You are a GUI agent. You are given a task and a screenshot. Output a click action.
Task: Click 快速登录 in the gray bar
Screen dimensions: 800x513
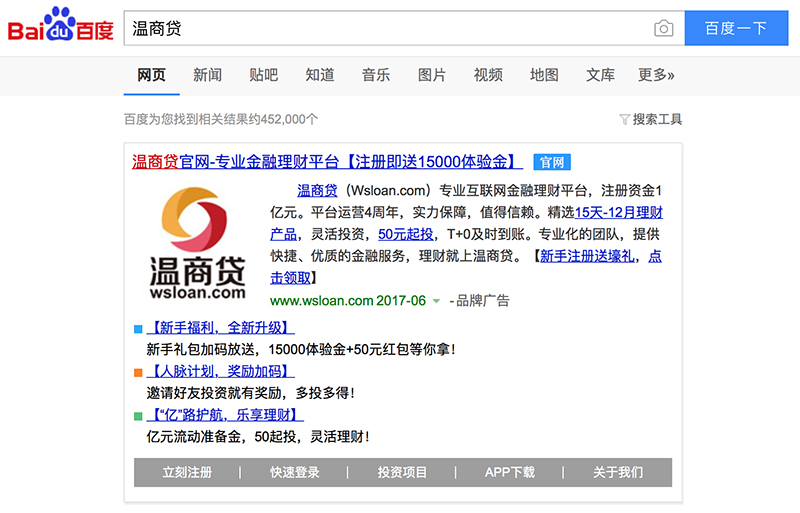294,473
